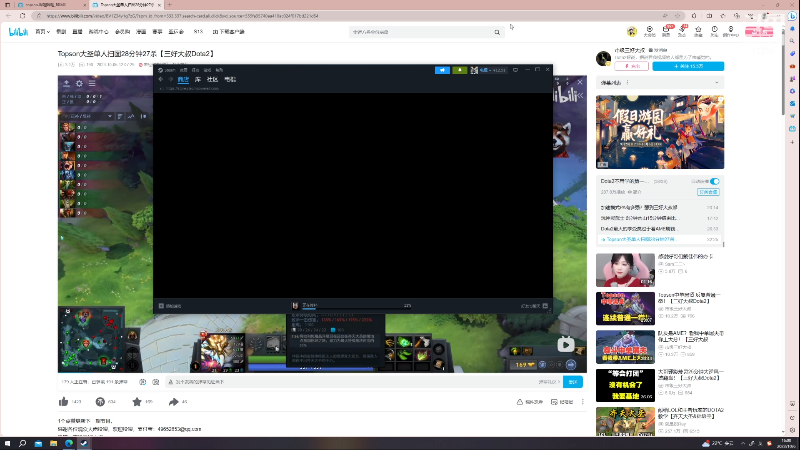The height and width of the screenshot is (450, 800).
Task: Open File Explorer from the Windows taskbar
Action: coord(53,443)
